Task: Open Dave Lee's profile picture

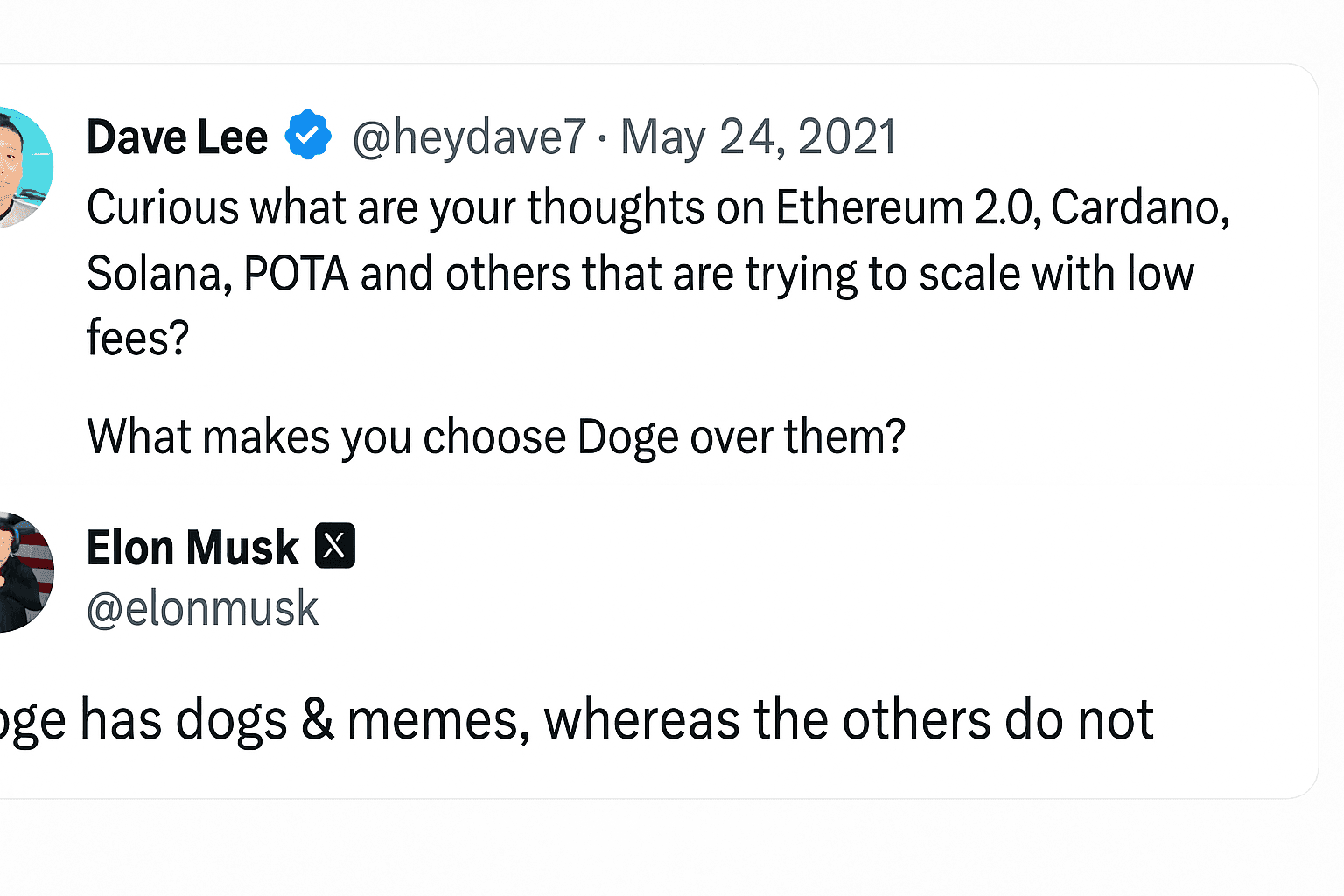Action: tap(24, 166)
